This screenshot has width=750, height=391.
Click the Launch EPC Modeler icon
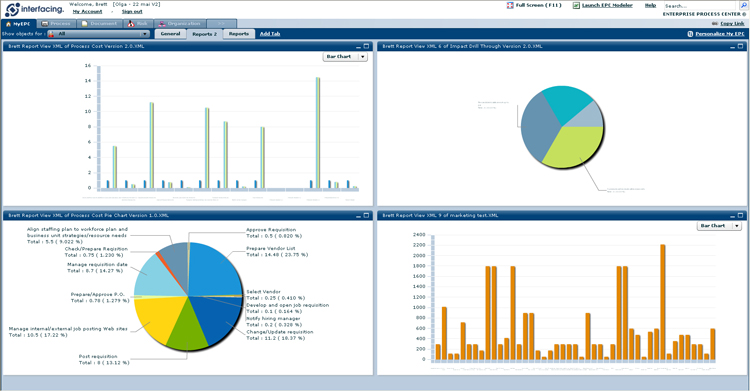point(576,5)
